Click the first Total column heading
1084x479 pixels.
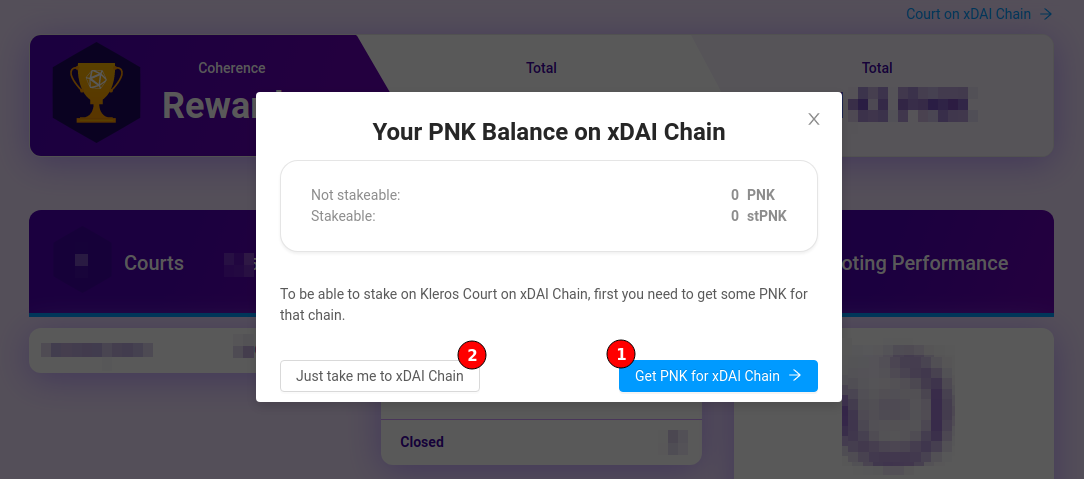click(x=541, y=68)
